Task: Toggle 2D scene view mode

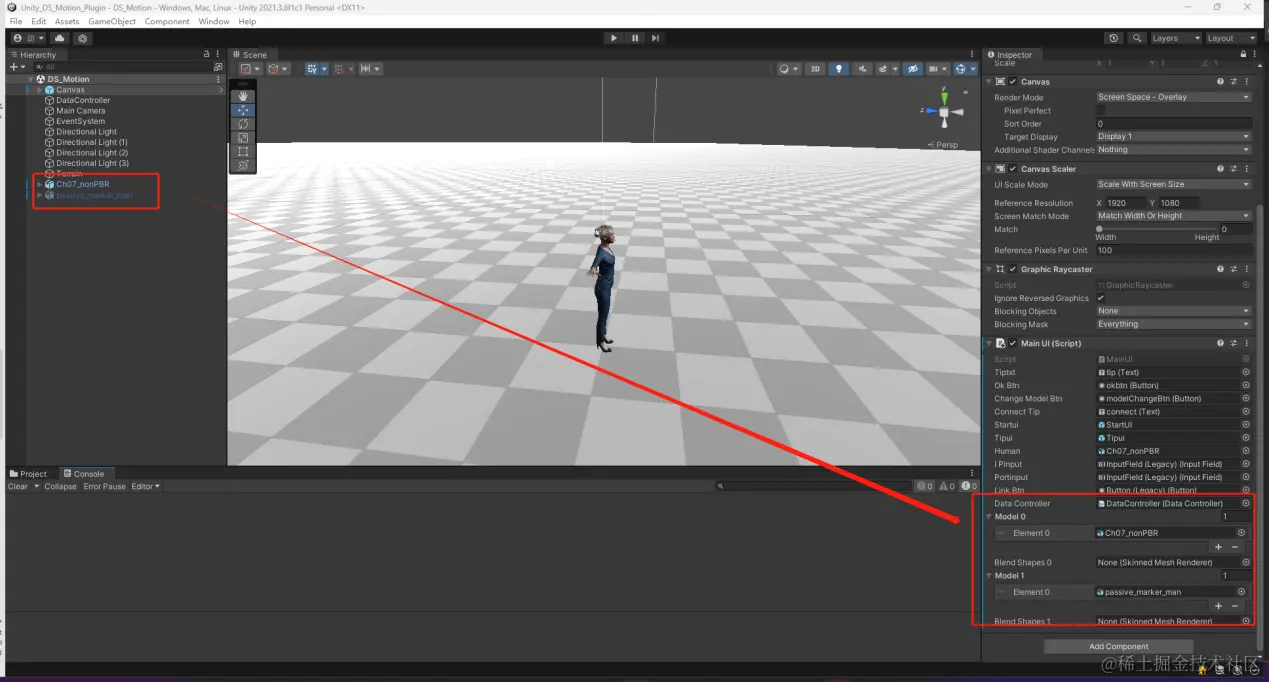Action: point(816,69)
